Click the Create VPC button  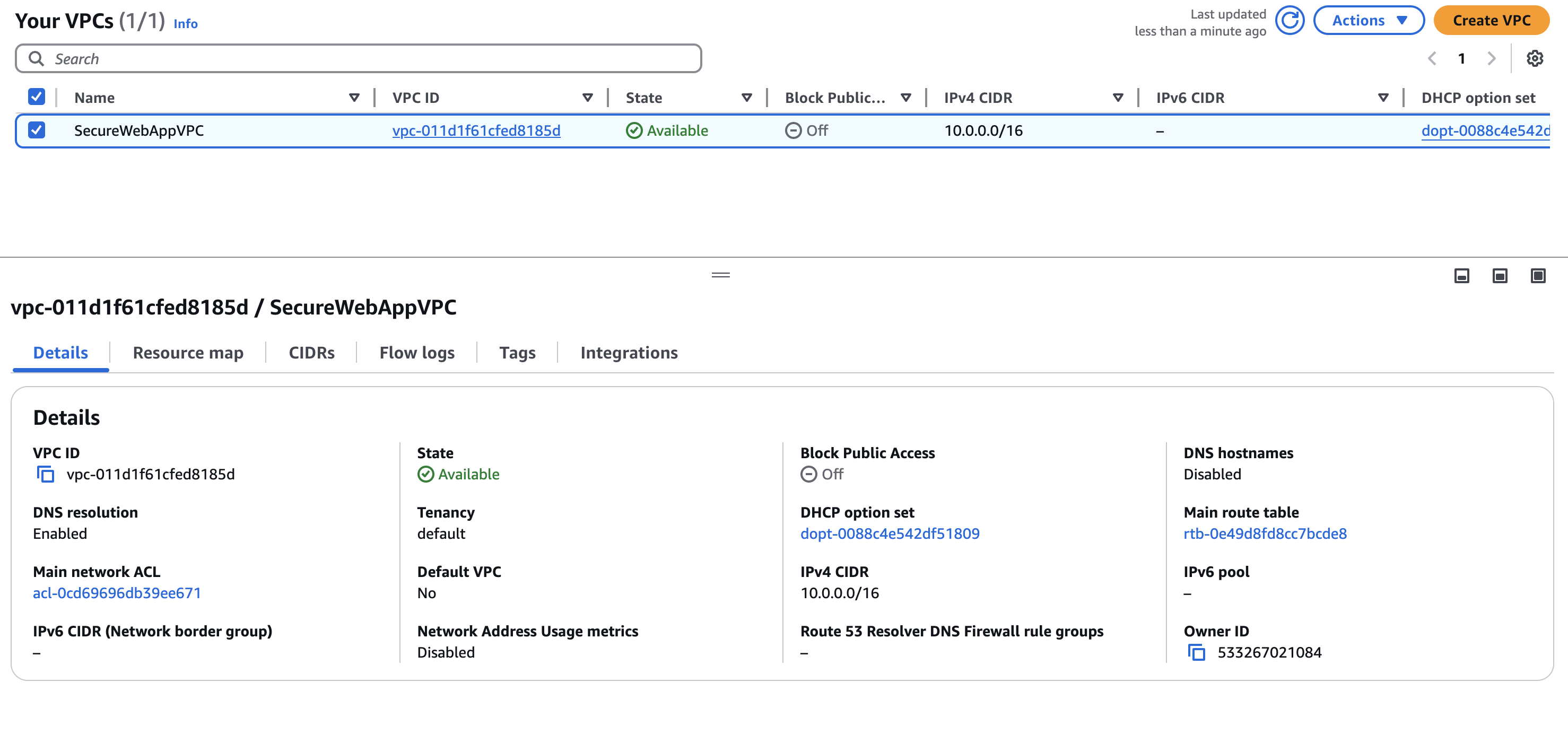(x=1491, y=20)
